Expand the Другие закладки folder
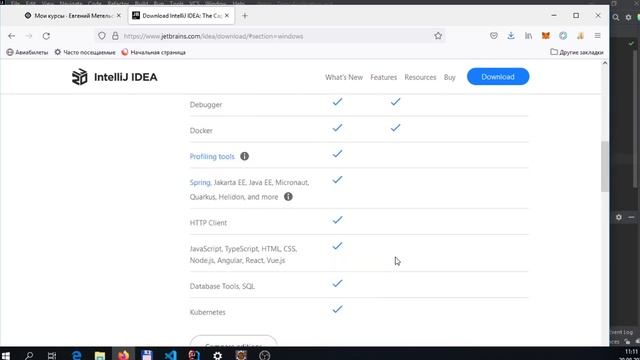 click(577, 52)
